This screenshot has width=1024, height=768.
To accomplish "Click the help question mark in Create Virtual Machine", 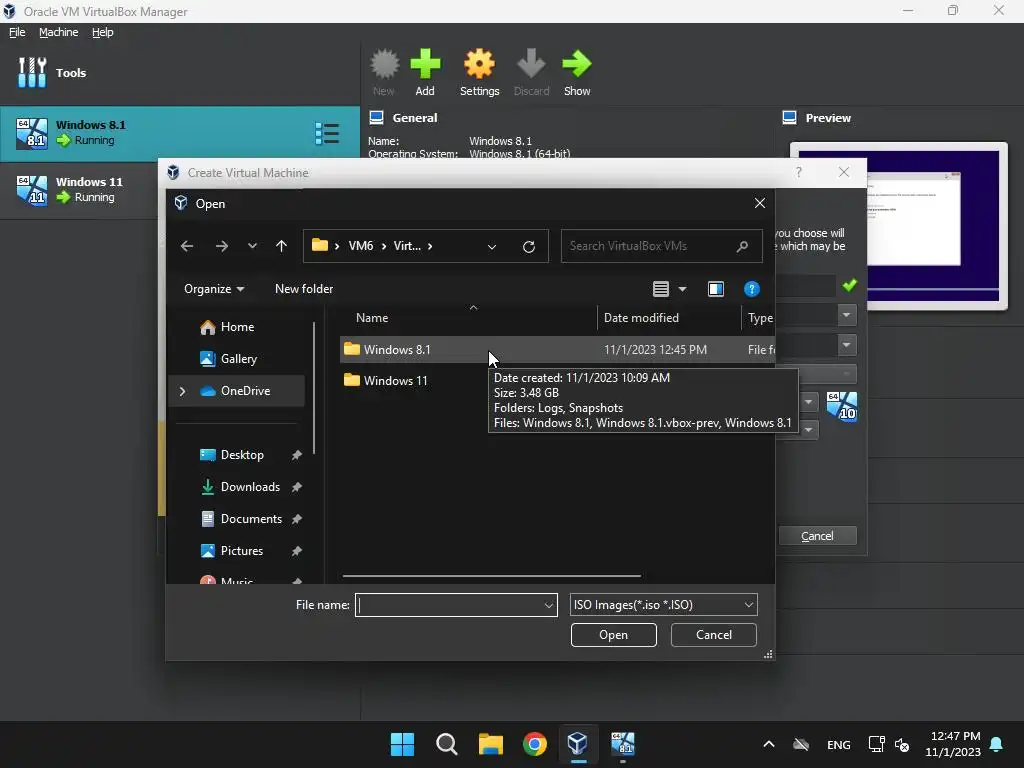I will tap(799, 172).
